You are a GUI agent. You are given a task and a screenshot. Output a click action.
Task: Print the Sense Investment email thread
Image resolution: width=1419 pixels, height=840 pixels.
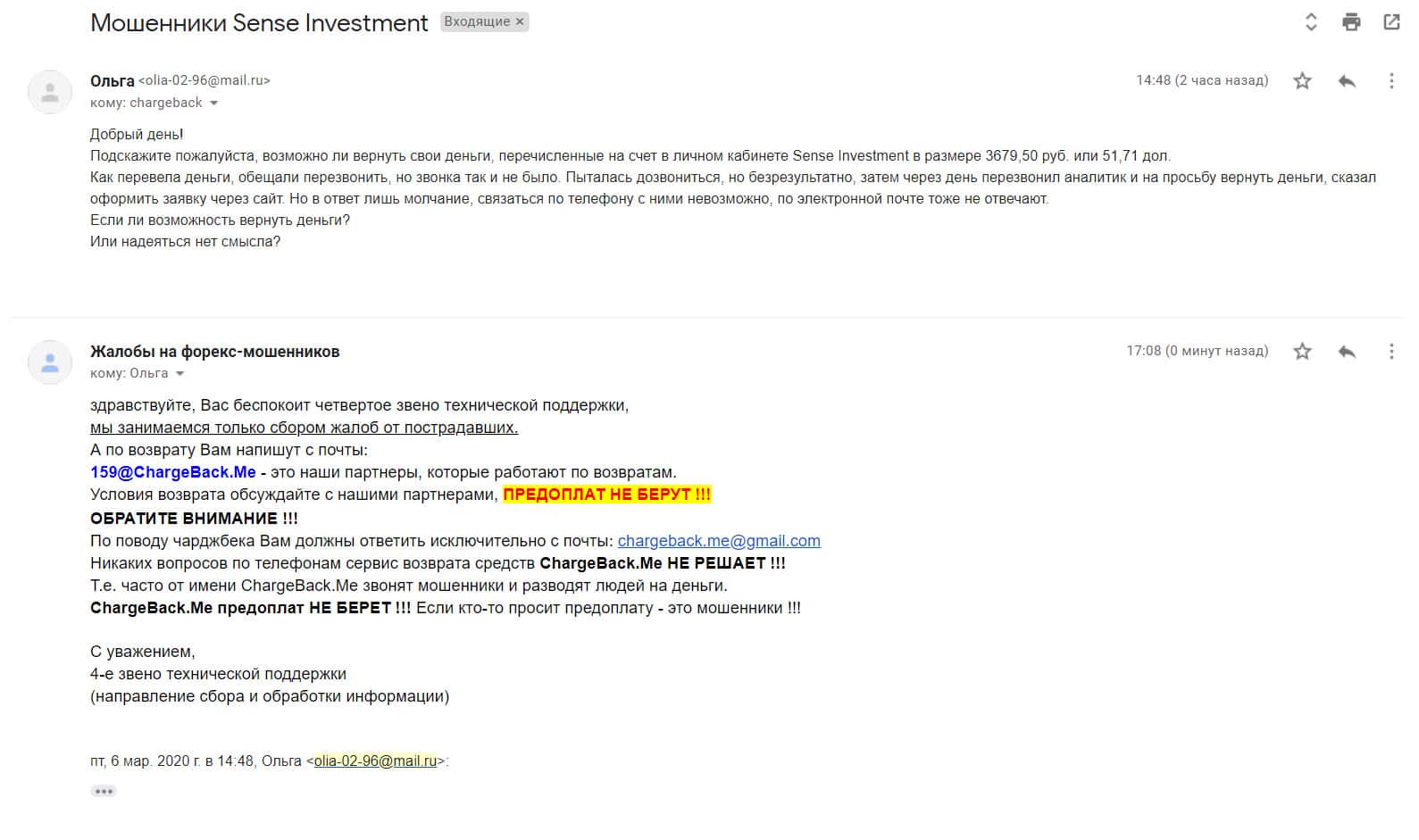tap(1351, 22)
